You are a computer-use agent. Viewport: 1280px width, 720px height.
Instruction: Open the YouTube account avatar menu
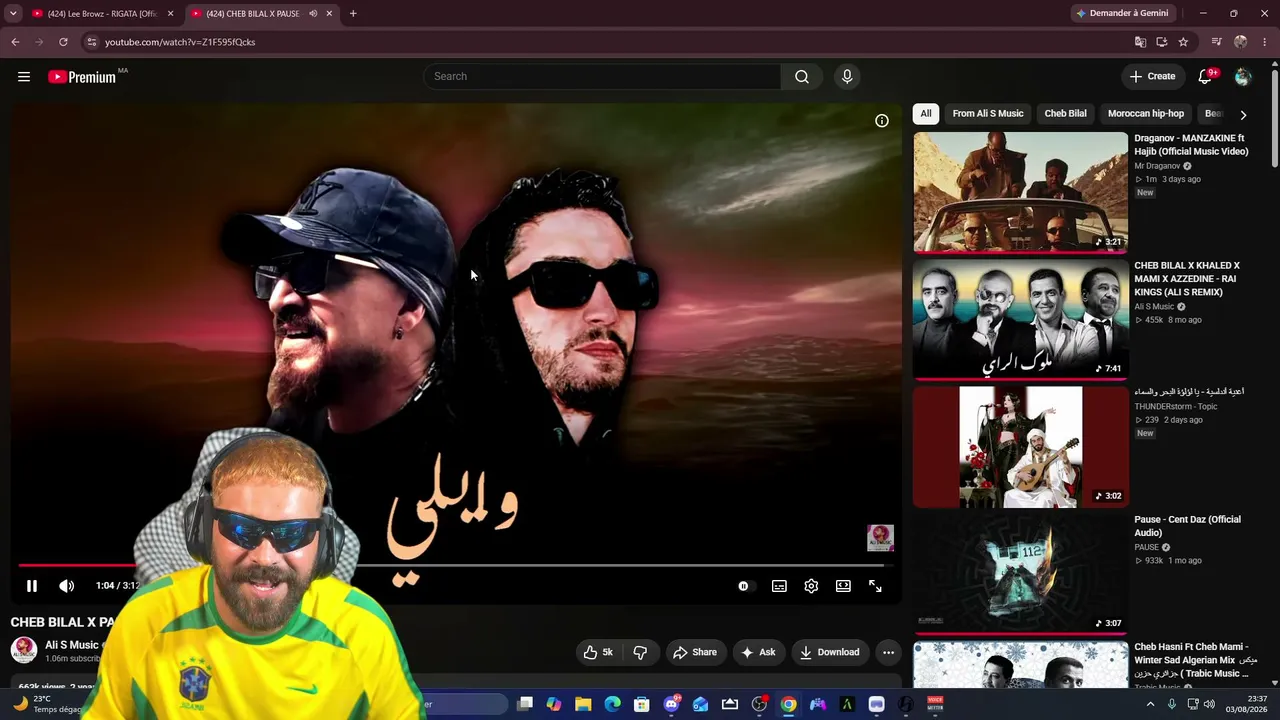[x=1243, y=77]
